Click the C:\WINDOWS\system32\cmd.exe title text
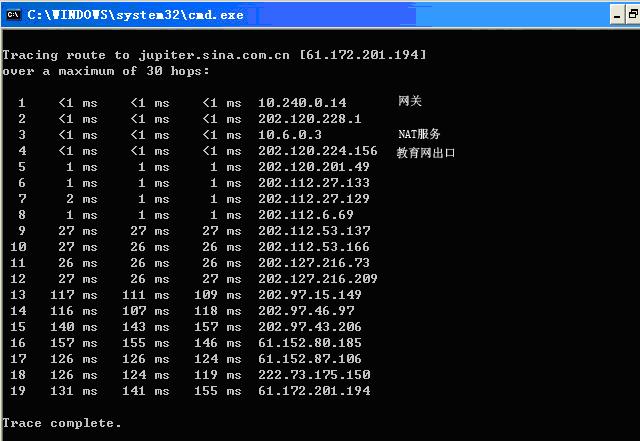Image resolution: width=640 pixels, height=441 pixels. (134, 15)
